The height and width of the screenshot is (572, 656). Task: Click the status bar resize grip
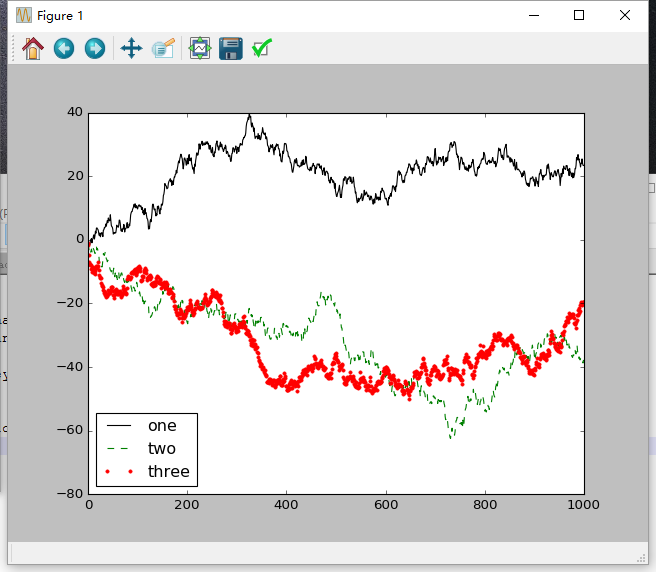[x=641, y=559]
